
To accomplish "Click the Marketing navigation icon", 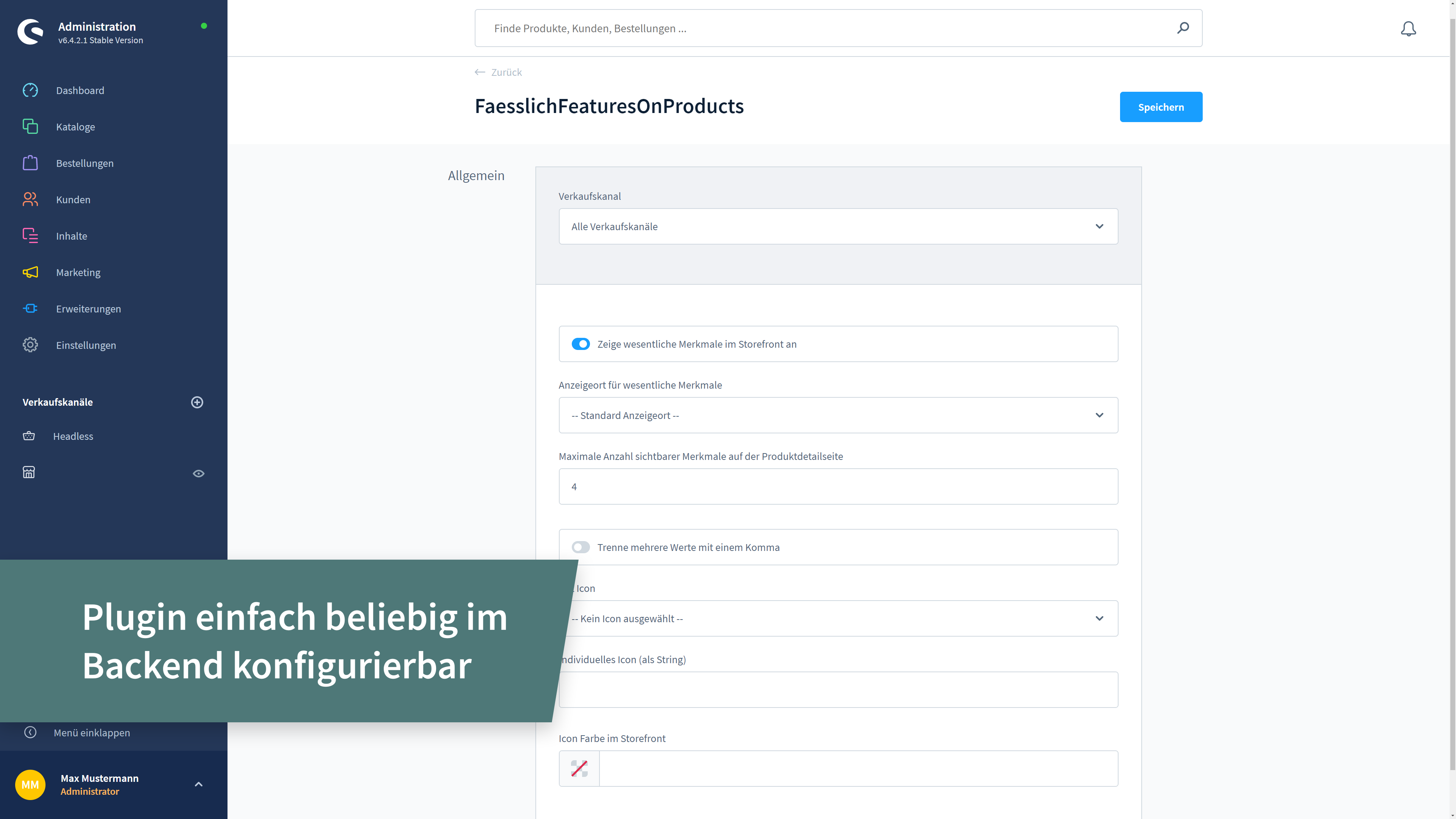I will [x=30, y=272].
